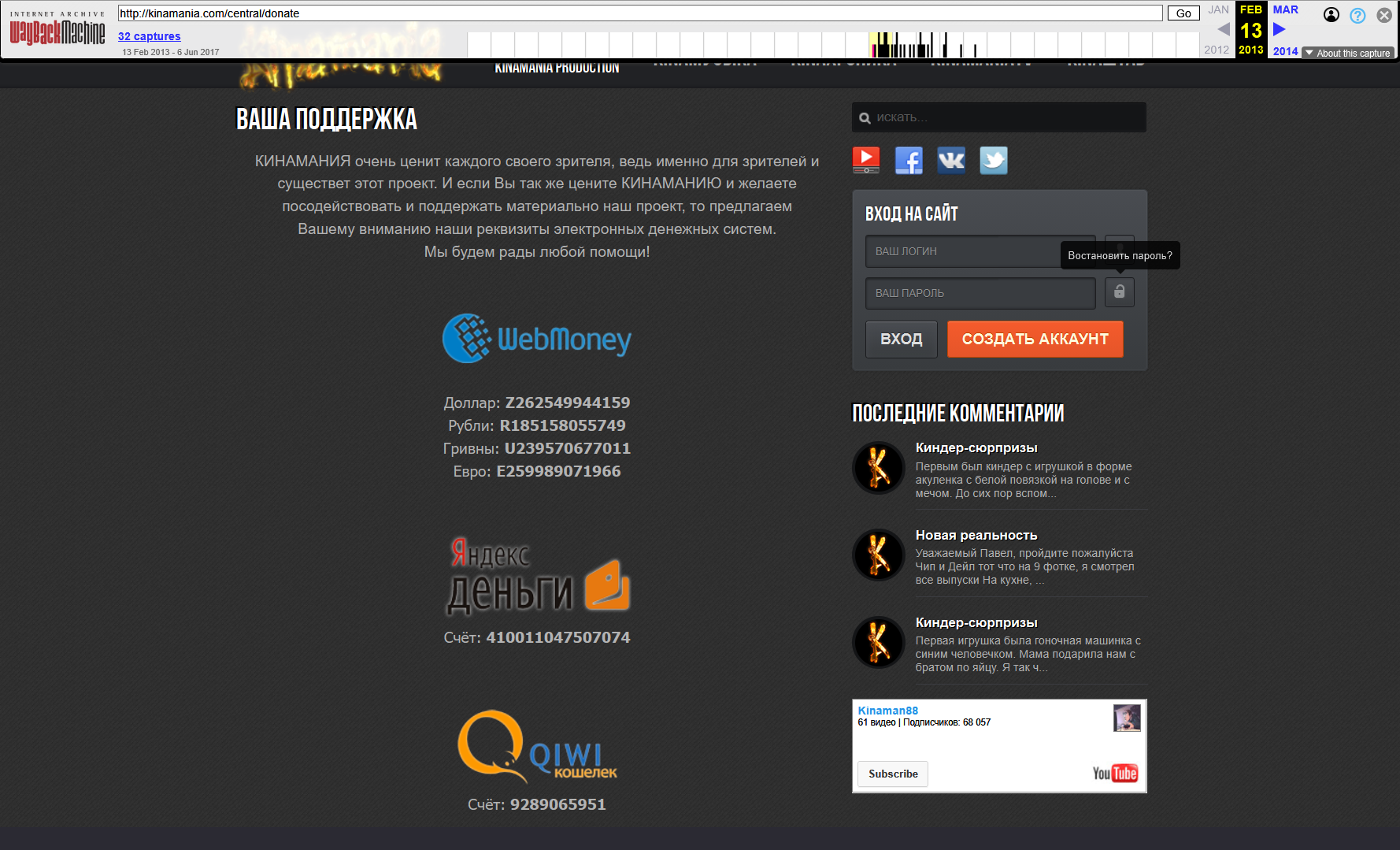Click the dollar wallet number Z262549944159
Viewport: 1400px width, 850px height.
tap(568, 403)
